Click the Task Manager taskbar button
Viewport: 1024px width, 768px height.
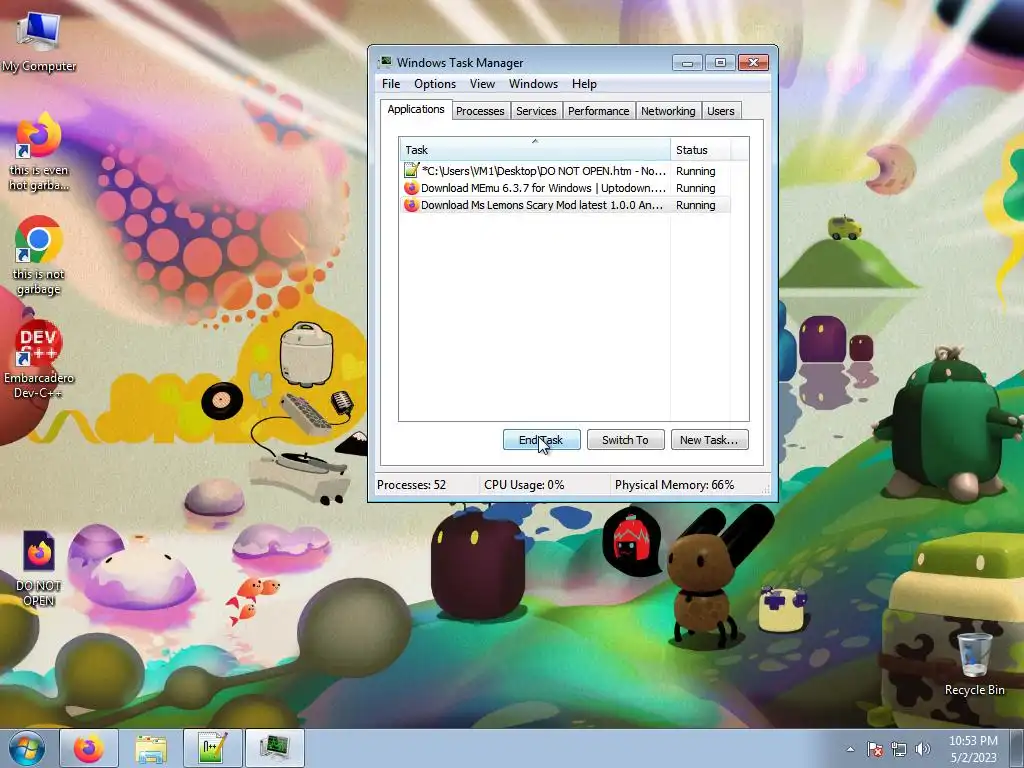tap(275, 748)
